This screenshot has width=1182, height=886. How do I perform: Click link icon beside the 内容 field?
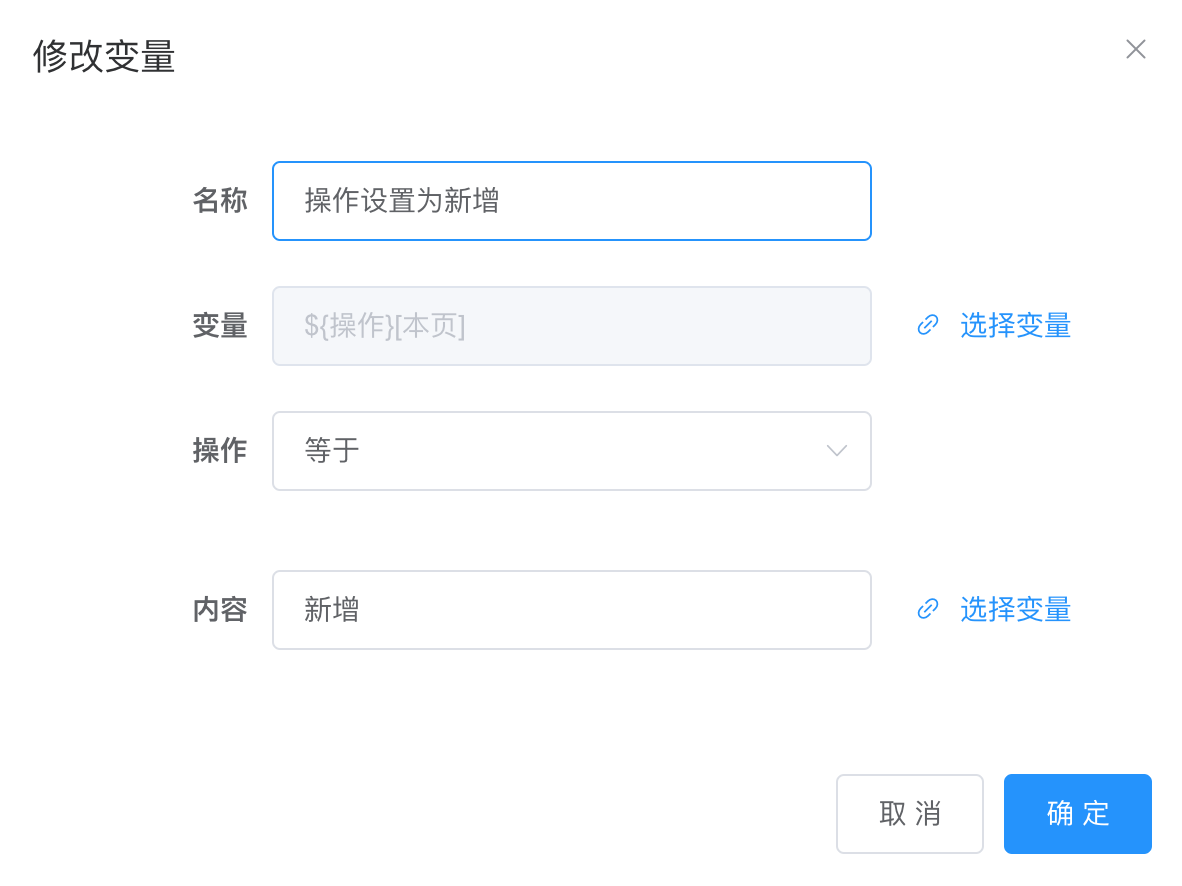[x=928, y=609]
